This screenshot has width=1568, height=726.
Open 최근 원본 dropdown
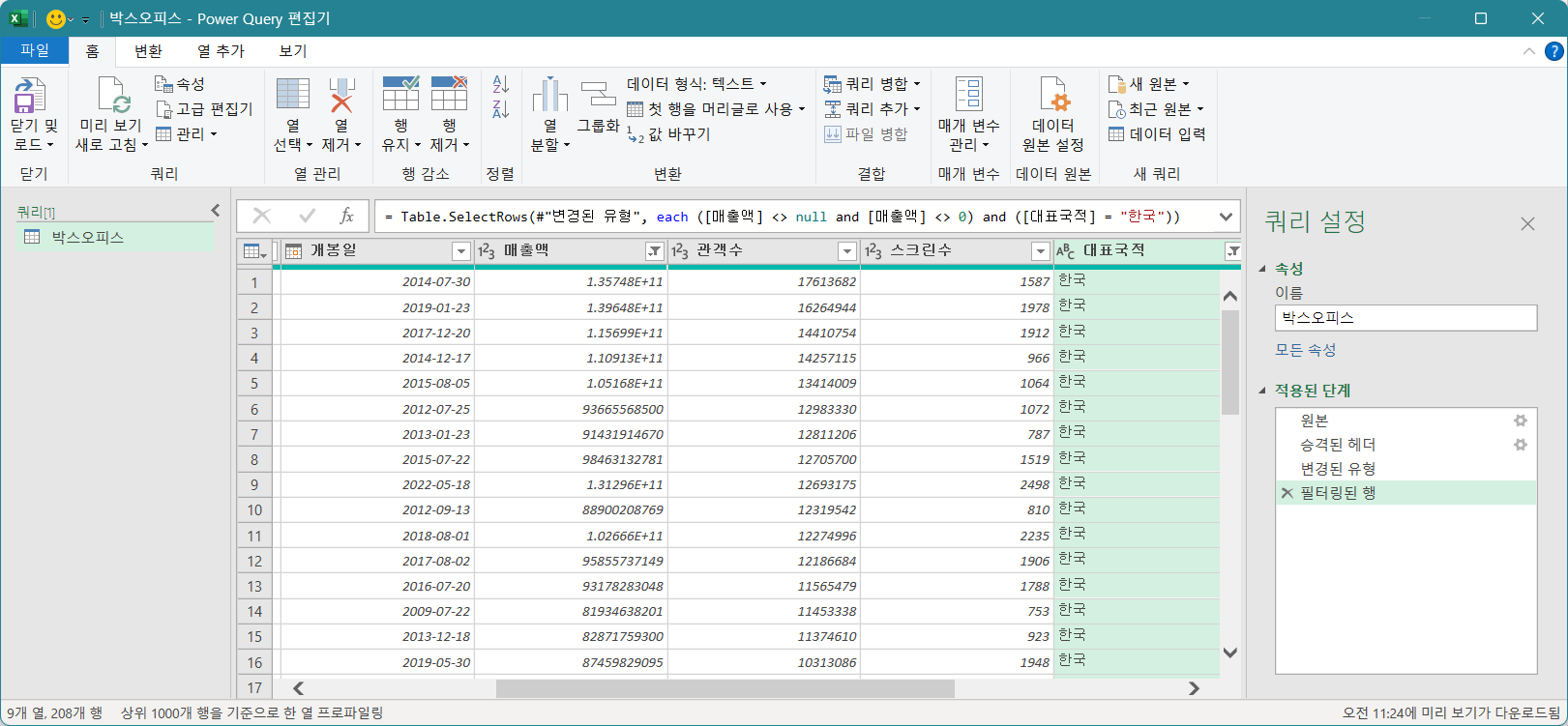point(1156,109)
